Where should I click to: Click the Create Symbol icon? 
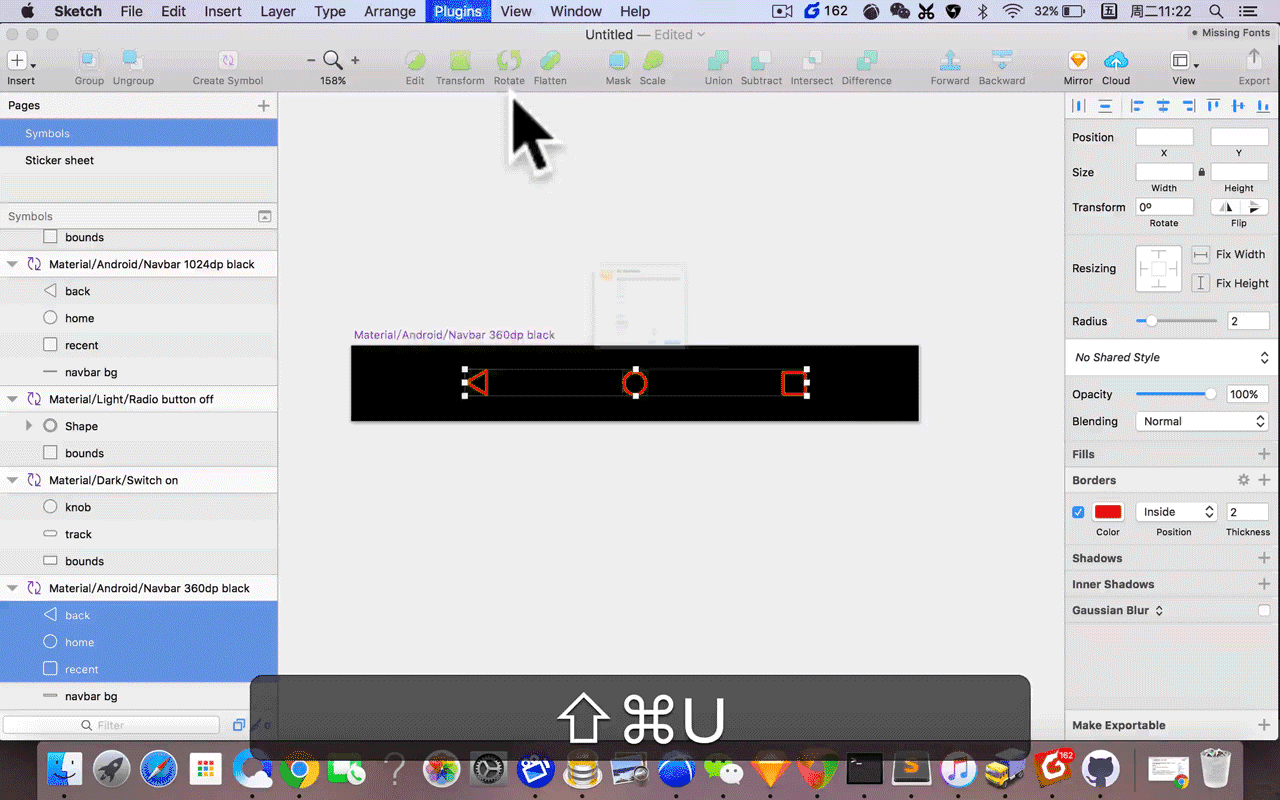click(228, 61)
